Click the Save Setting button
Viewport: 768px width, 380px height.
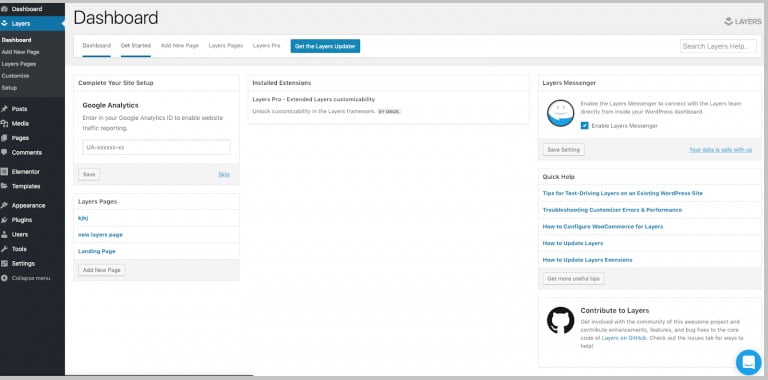click(563, 150)
